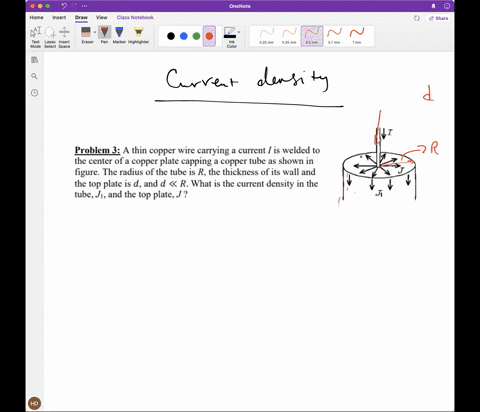The image size is (480, 412).
Task: Select the Eraser tool
Action: pyautogui.click(x=86, y=35)
